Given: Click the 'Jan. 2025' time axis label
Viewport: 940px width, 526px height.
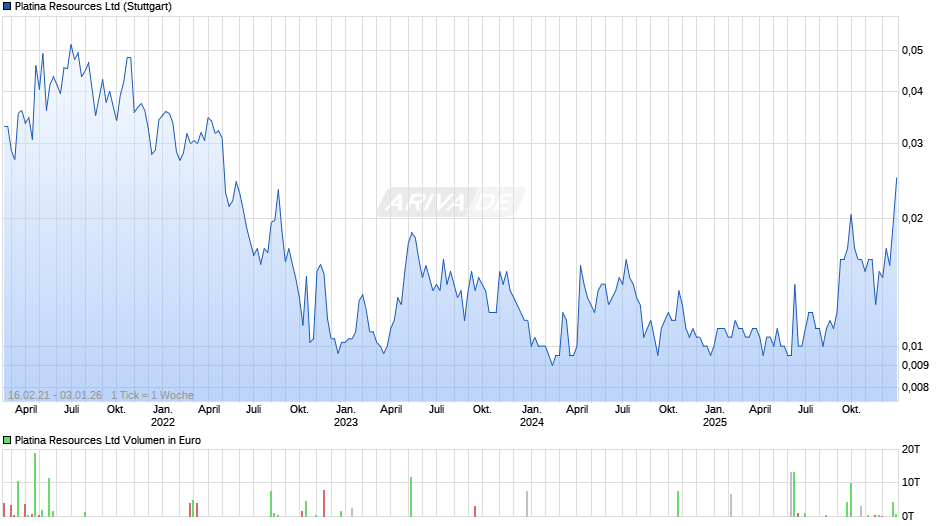Looking at the screenshot, I should coord(715,416).
